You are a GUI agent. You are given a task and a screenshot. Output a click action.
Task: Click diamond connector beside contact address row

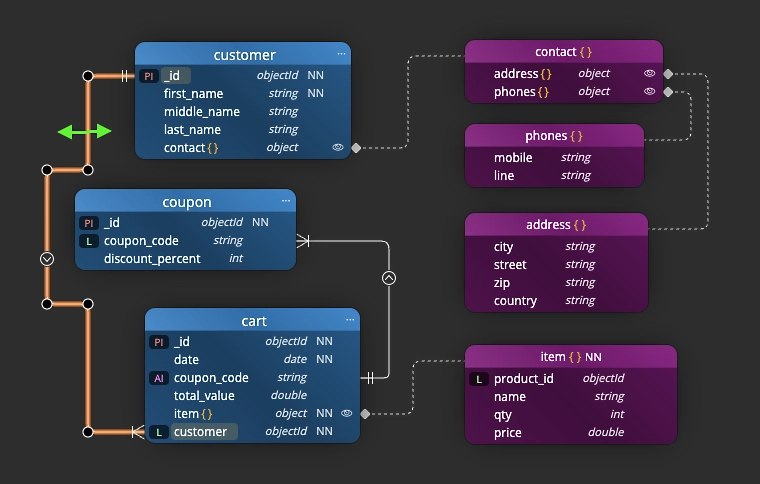[668, 74]
